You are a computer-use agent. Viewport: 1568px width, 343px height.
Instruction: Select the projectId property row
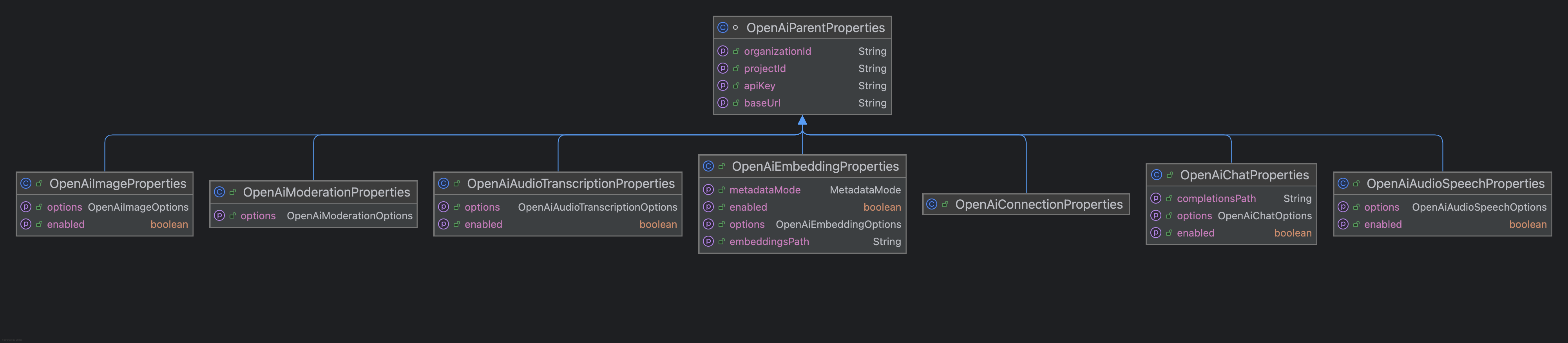pyautogui.click(x=802, y=69)
